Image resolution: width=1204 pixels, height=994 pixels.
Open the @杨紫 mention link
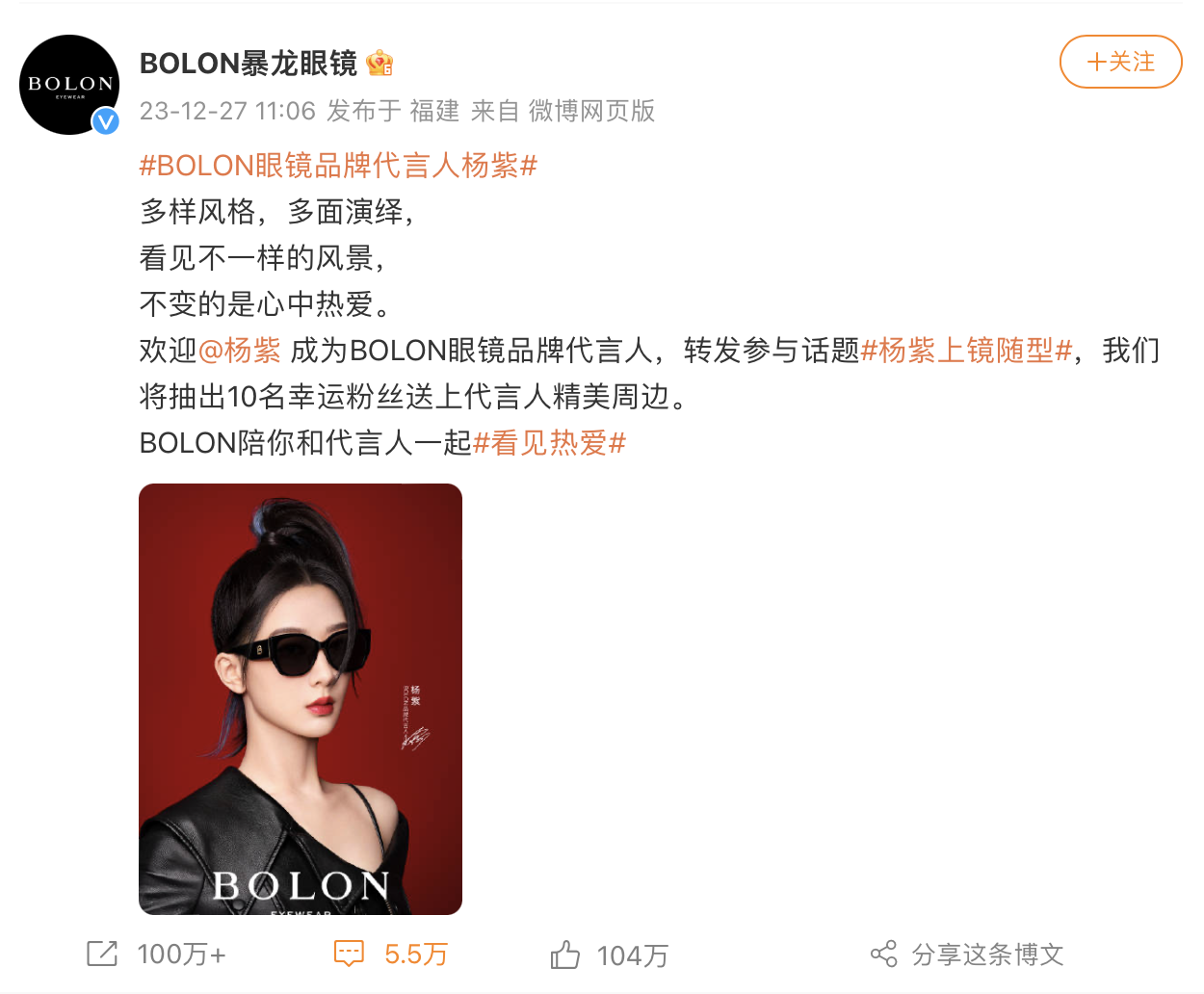point(240,351)
